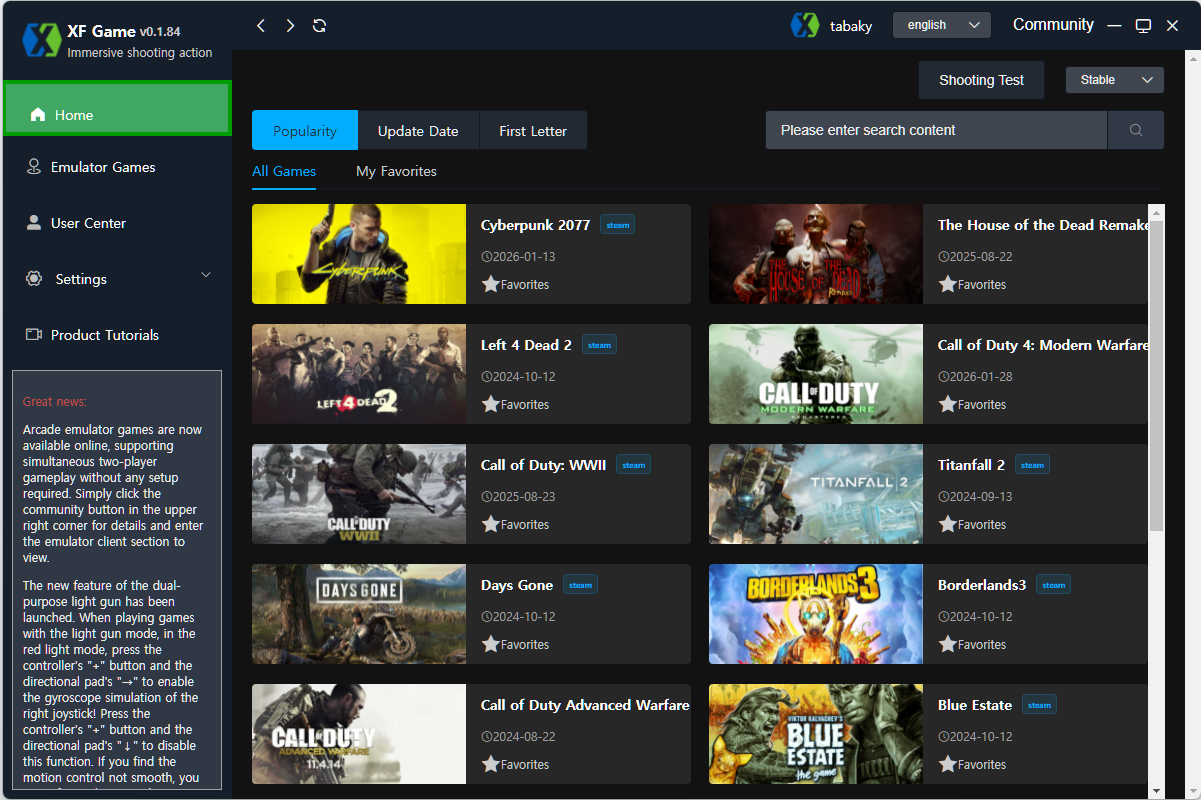This screenshot has height=800, width=1201.
Task: Sort games by Update Date
Action: pyautogui.click(x=418, y=131)
